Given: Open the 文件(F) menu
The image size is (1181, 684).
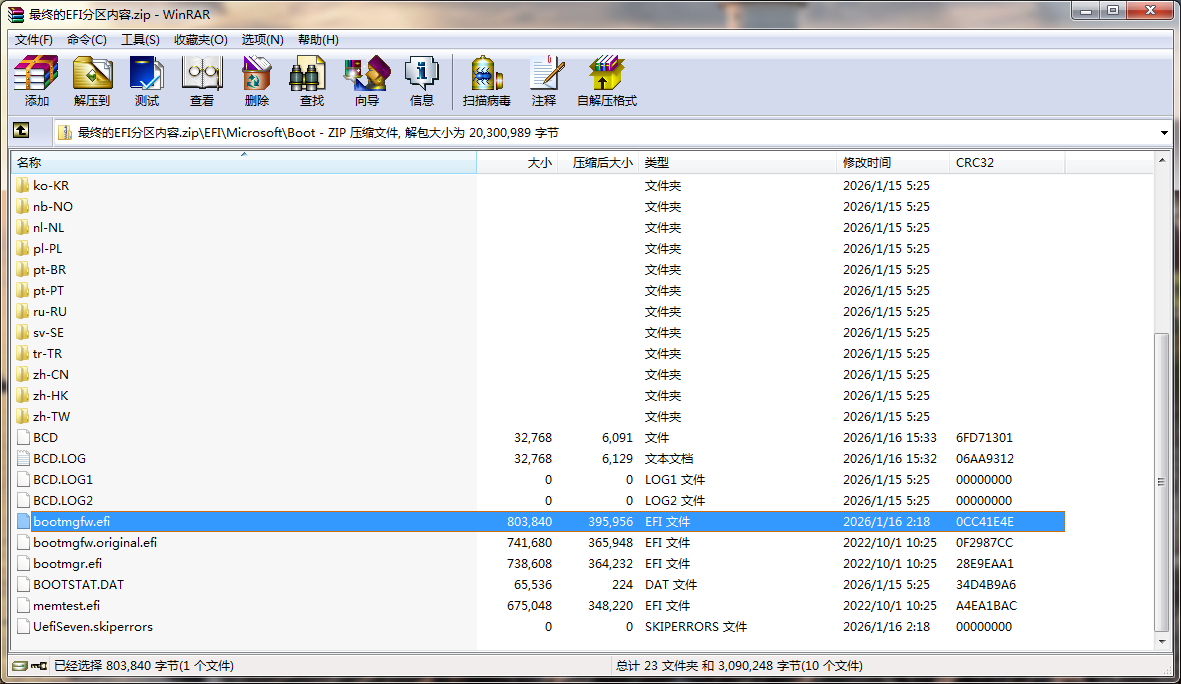Looking at the screenshot, I should pos(34,39).
